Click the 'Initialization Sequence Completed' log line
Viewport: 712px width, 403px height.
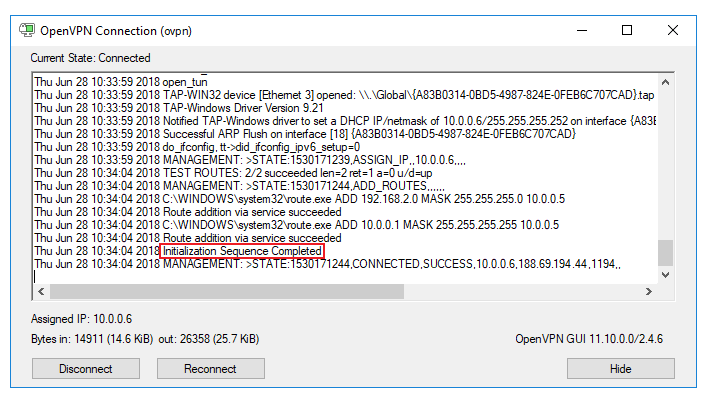241,251
